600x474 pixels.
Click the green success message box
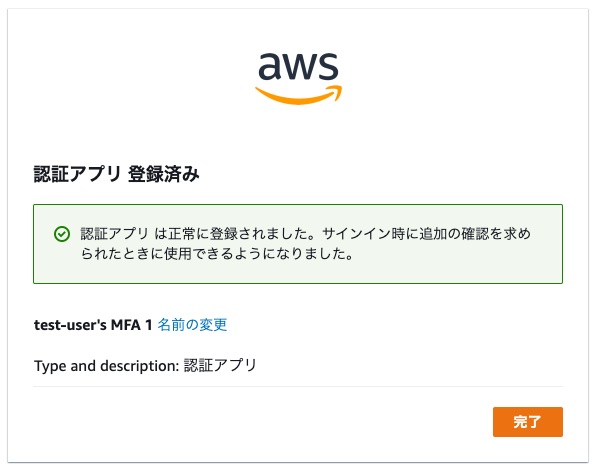coord(298,244)
